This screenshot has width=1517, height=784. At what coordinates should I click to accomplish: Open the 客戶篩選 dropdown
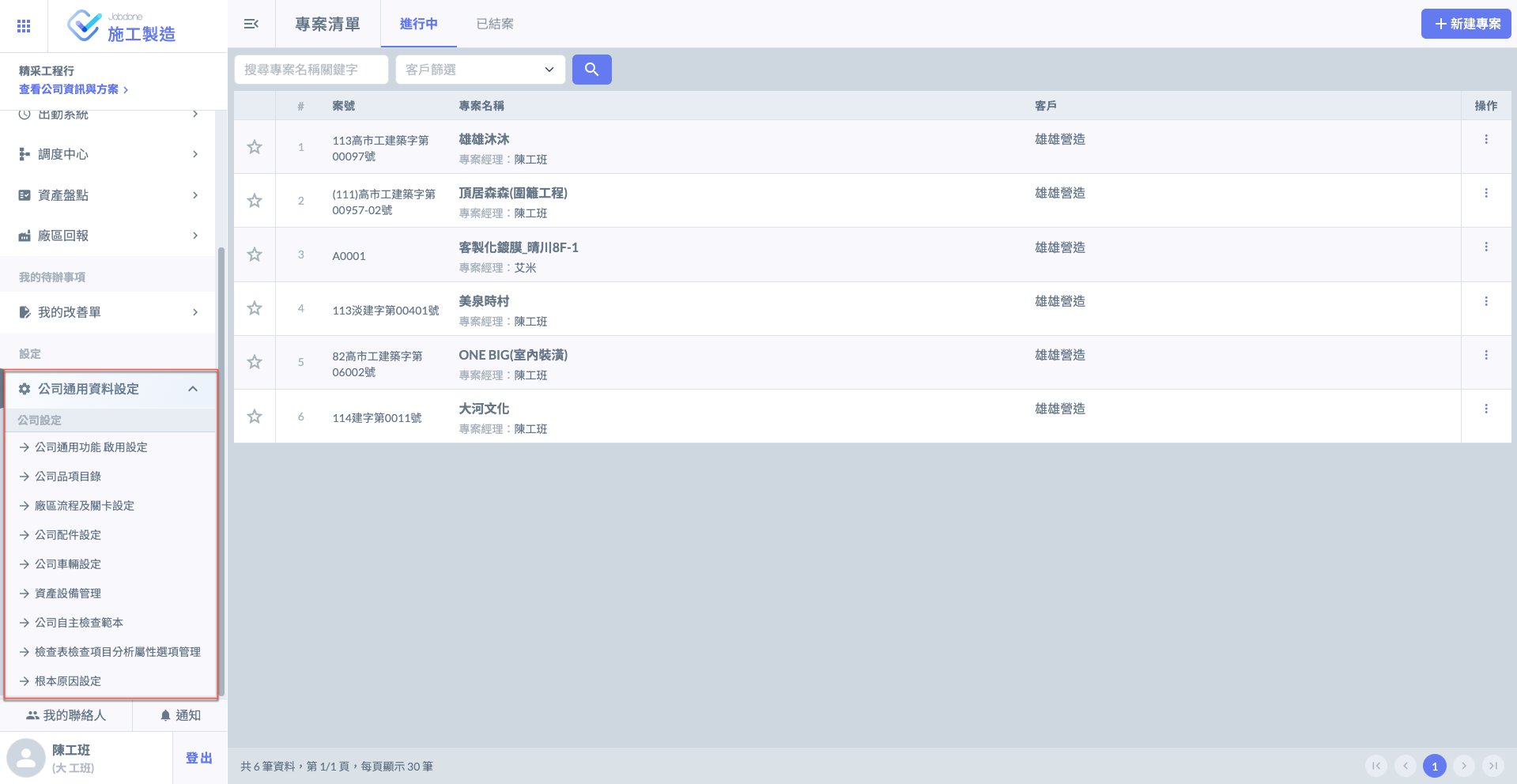[x=480, y=70]
